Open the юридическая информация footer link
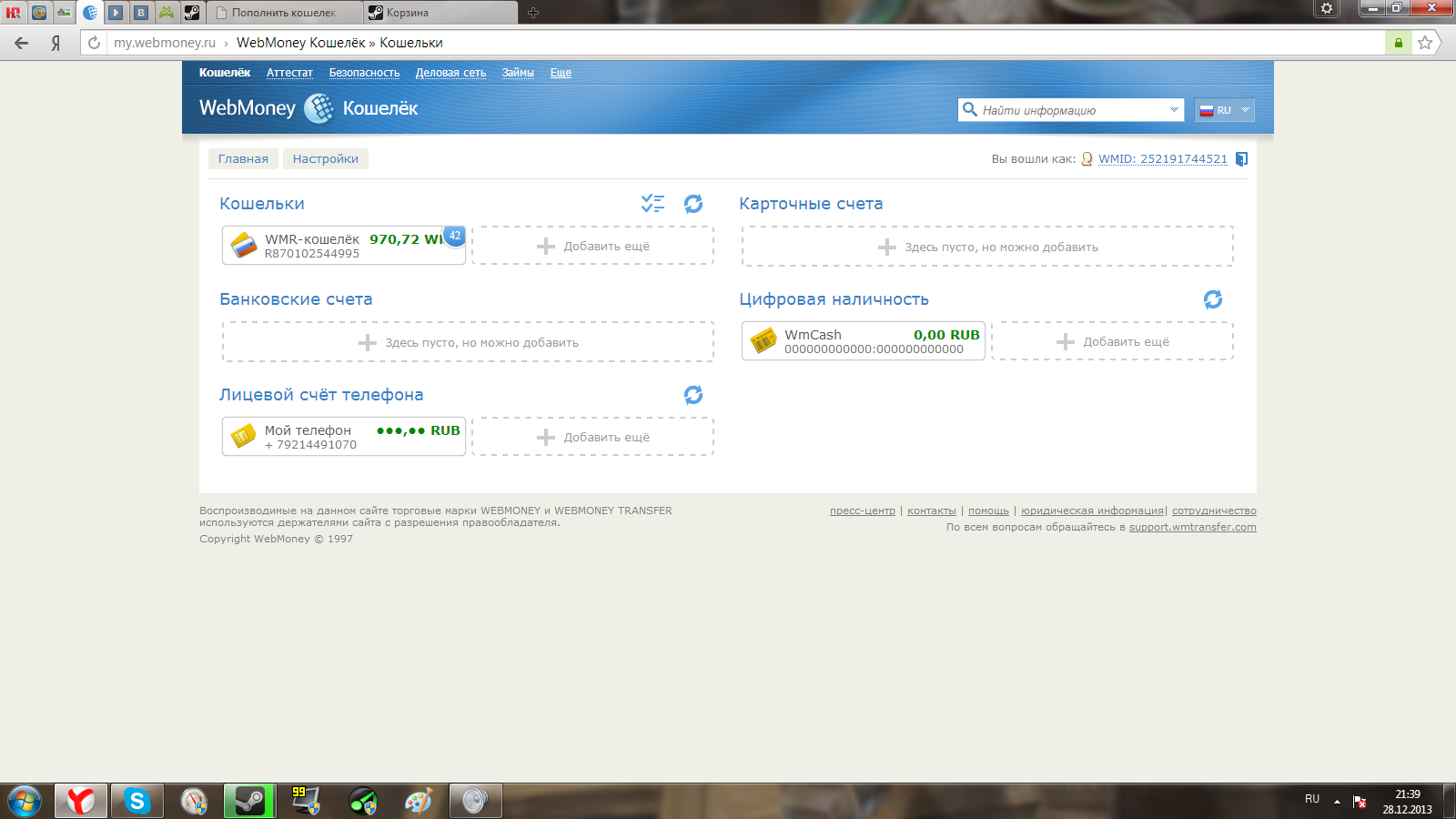The image size is (1456, 819). pos(1092,511)
